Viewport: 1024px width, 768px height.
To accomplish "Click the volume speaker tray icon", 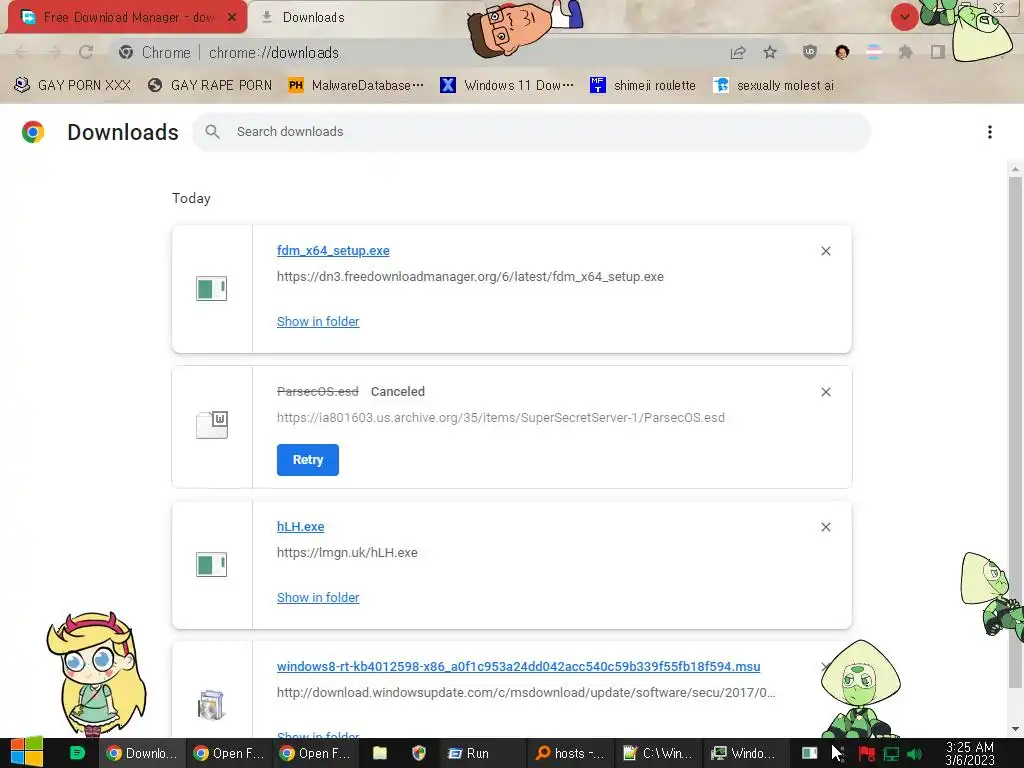I will tap(914, 754).
